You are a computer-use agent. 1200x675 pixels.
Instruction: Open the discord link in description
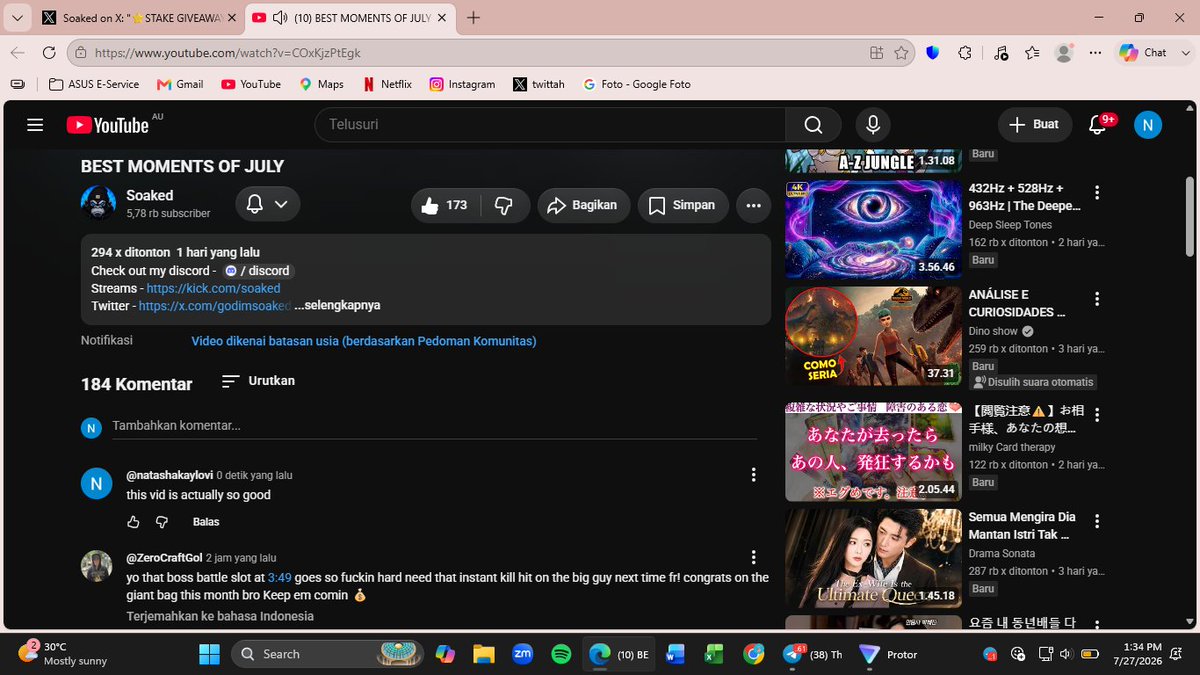(x=258, y=271)
